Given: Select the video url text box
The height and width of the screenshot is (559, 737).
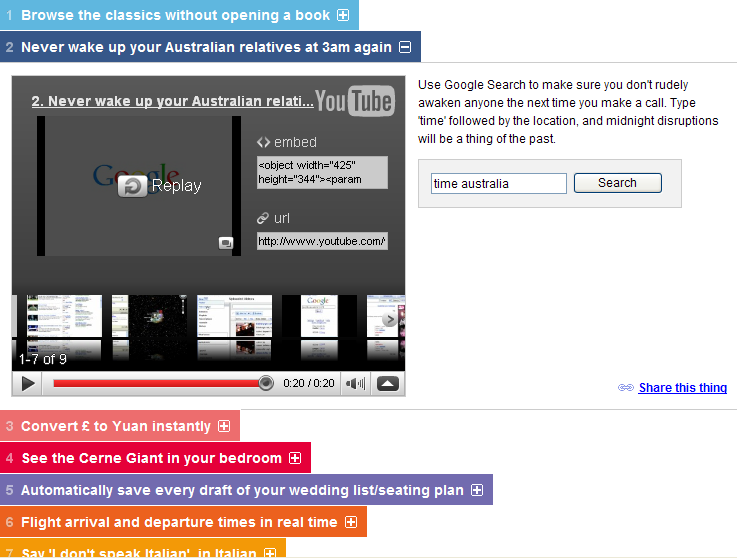Looking at the screenshot, I should click(321, 241).
